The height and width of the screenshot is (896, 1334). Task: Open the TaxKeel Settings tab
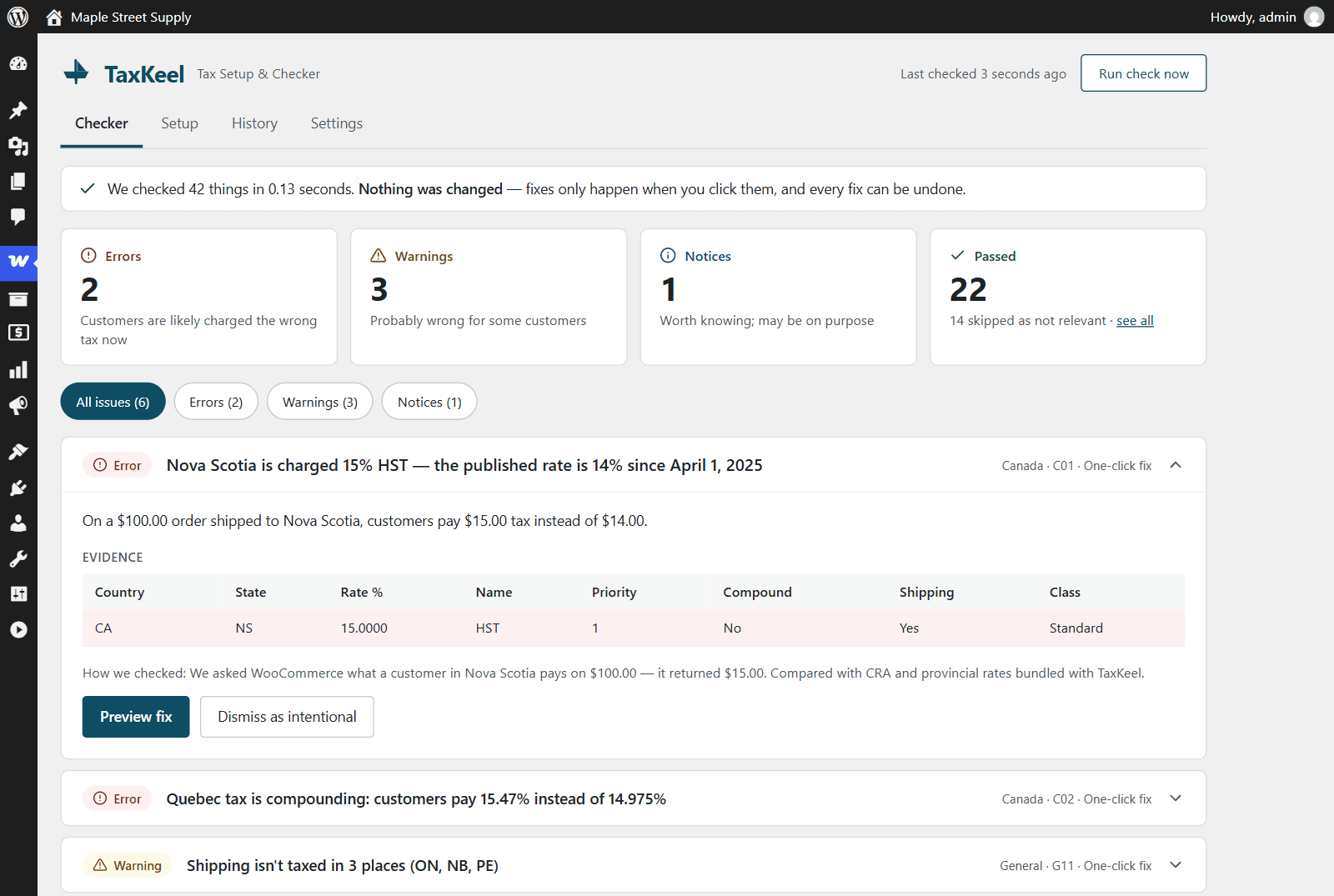point(337,123)
